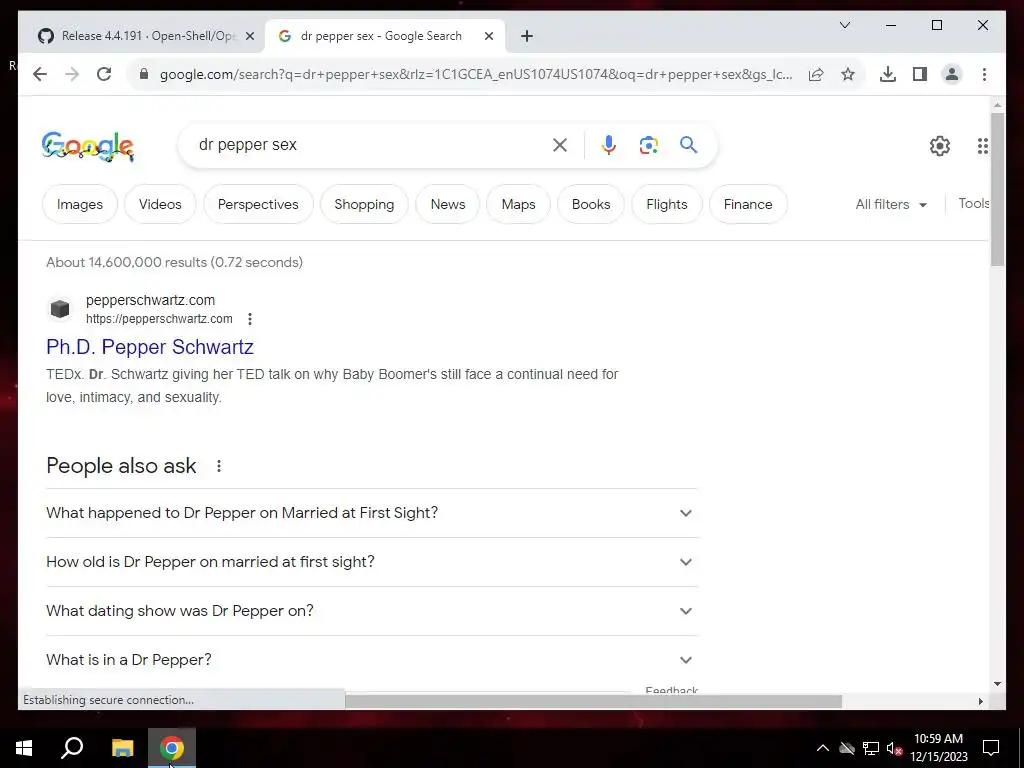1024x768 pixels.
Task: Reload the current page
Action: [104, 74]
